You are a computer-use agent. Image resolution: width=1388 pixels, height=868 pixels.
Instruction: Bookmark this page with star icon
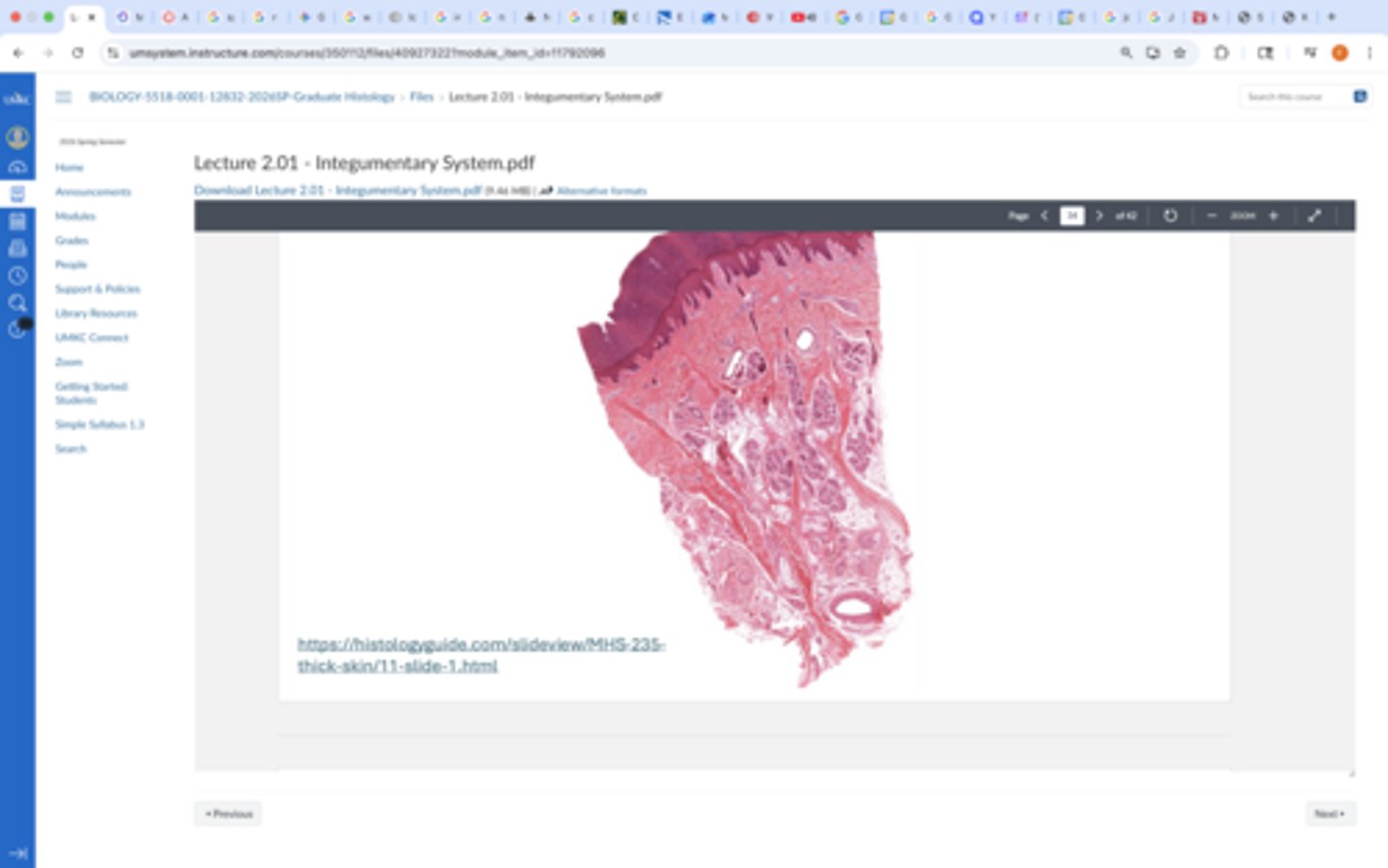click(1180, 53)
